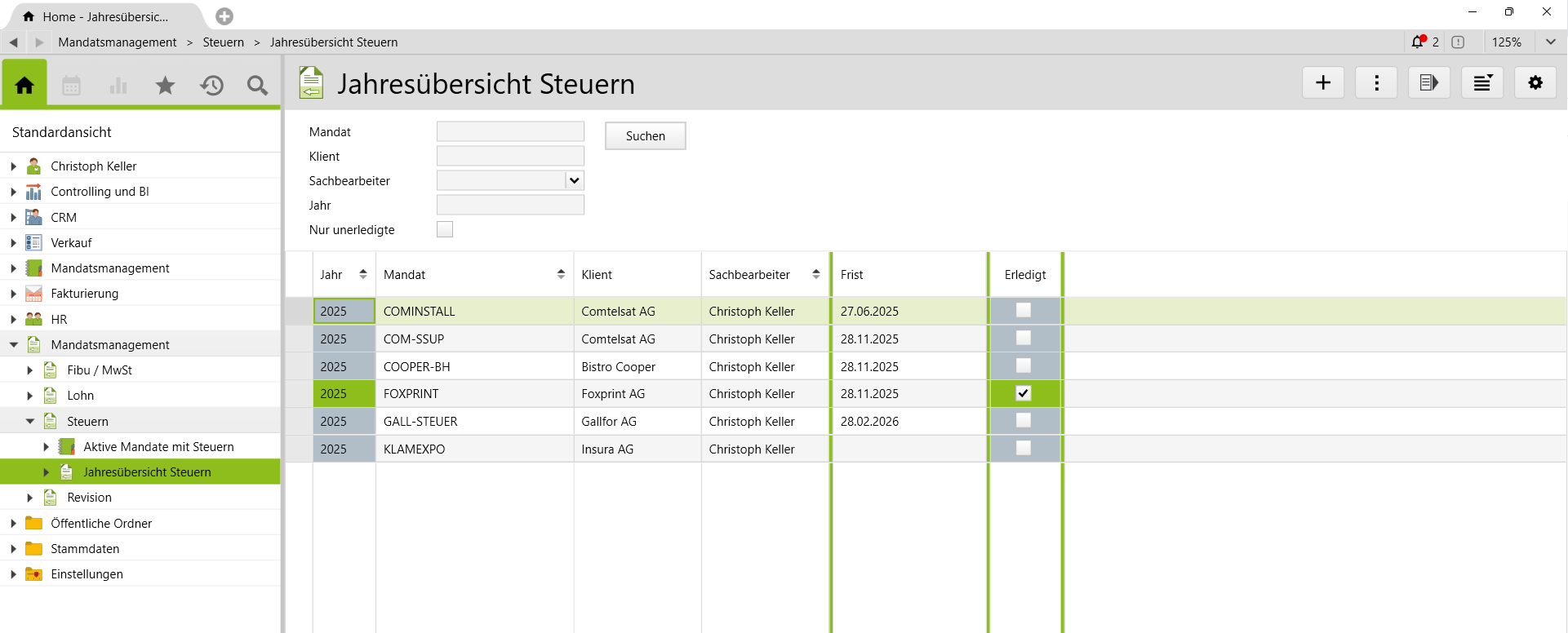Click the notification bell icon
This screenshot has width=1568, height=633.
1418,42
